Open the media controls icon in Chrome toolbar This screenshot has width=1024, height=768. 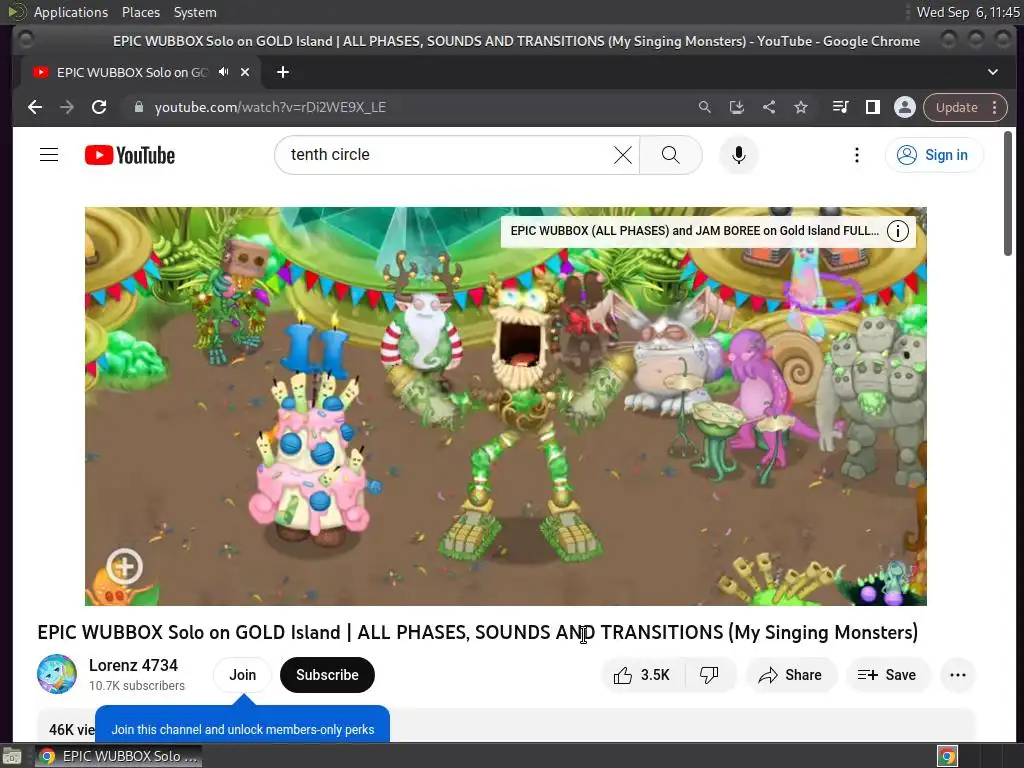click(x=840, y=107)
